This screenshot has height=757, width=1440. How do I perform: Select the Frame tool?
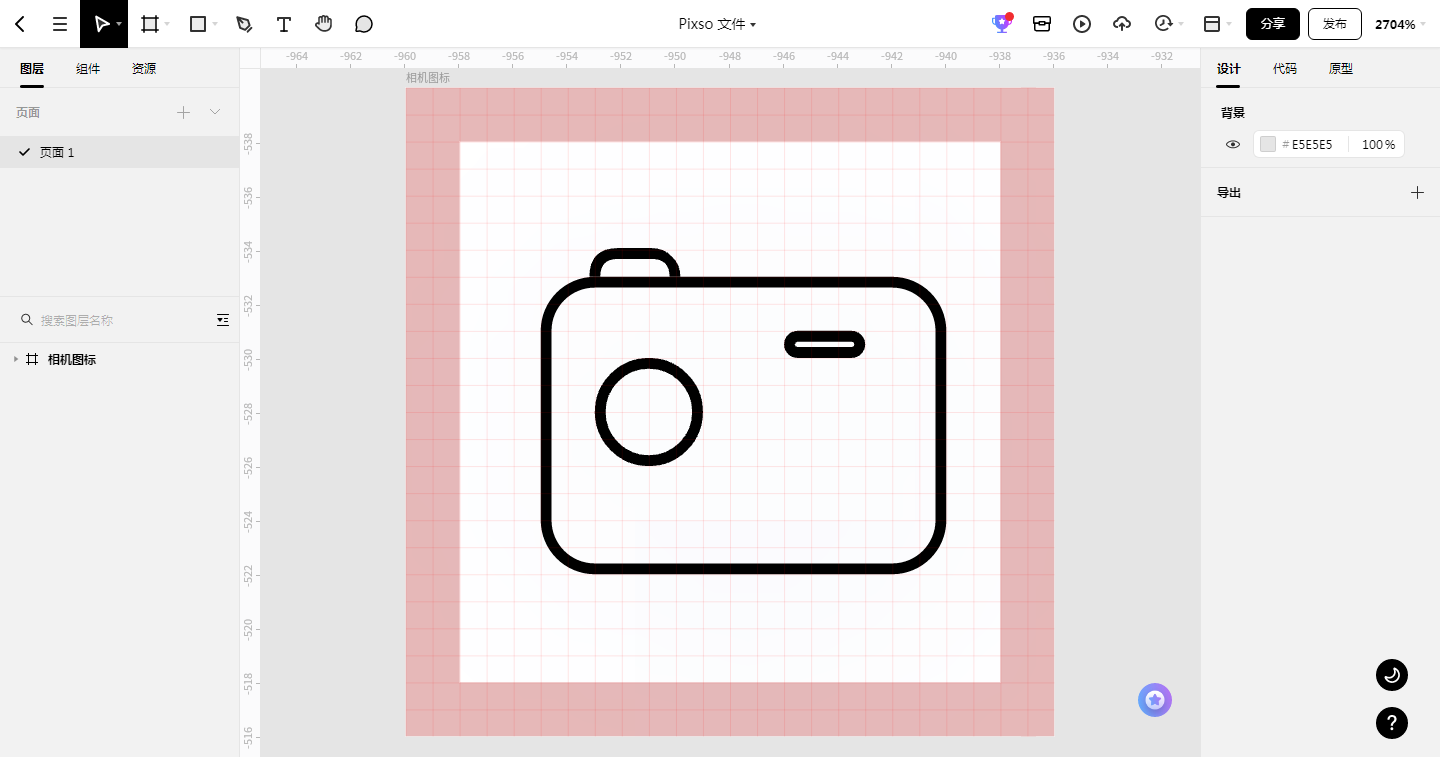coord(150,24)
